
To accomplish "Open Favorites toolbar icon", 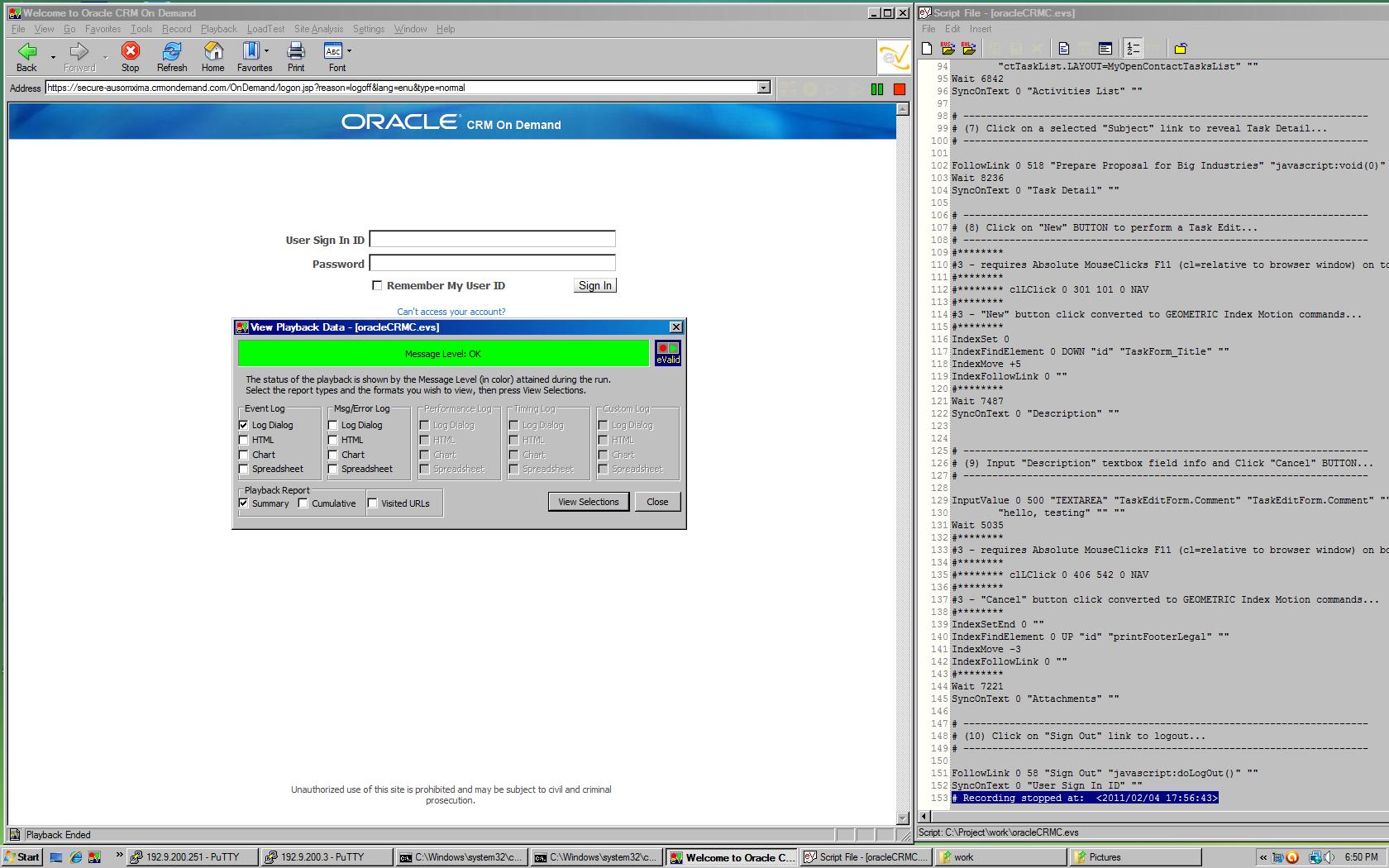I will [251, 52].
